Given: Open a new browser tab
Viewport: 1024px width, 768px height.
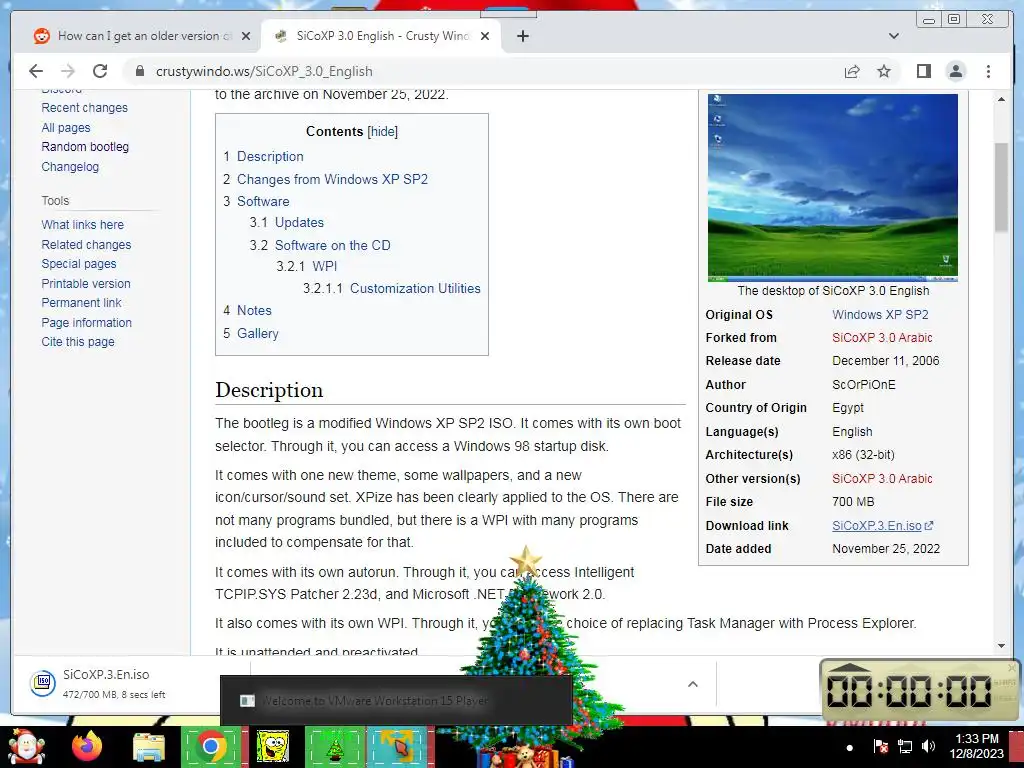Looking at the screenshot, I should coord(522,36).
